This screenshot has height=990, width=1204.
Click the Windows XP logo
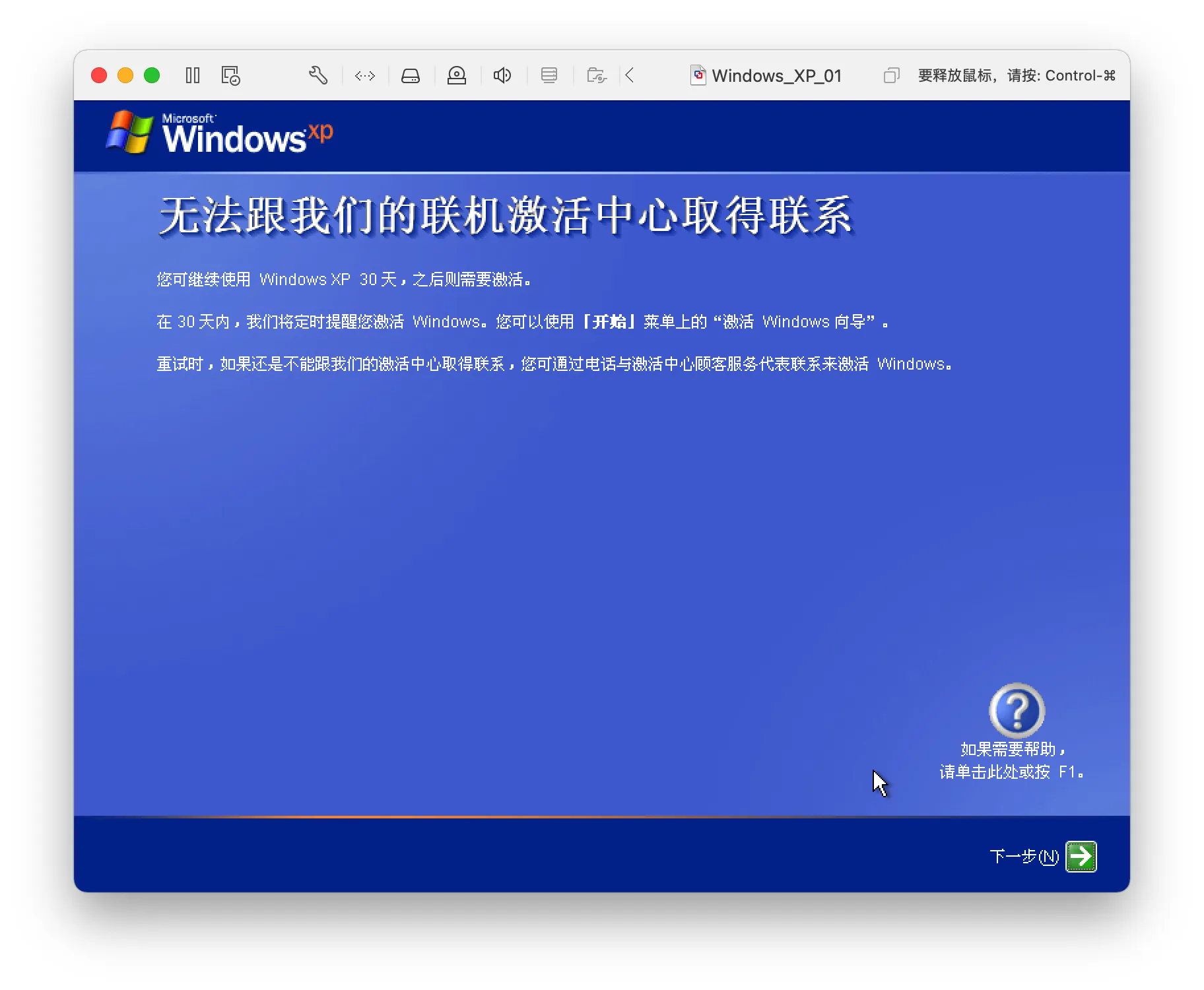pyautogui.click(x=220, y=133)
